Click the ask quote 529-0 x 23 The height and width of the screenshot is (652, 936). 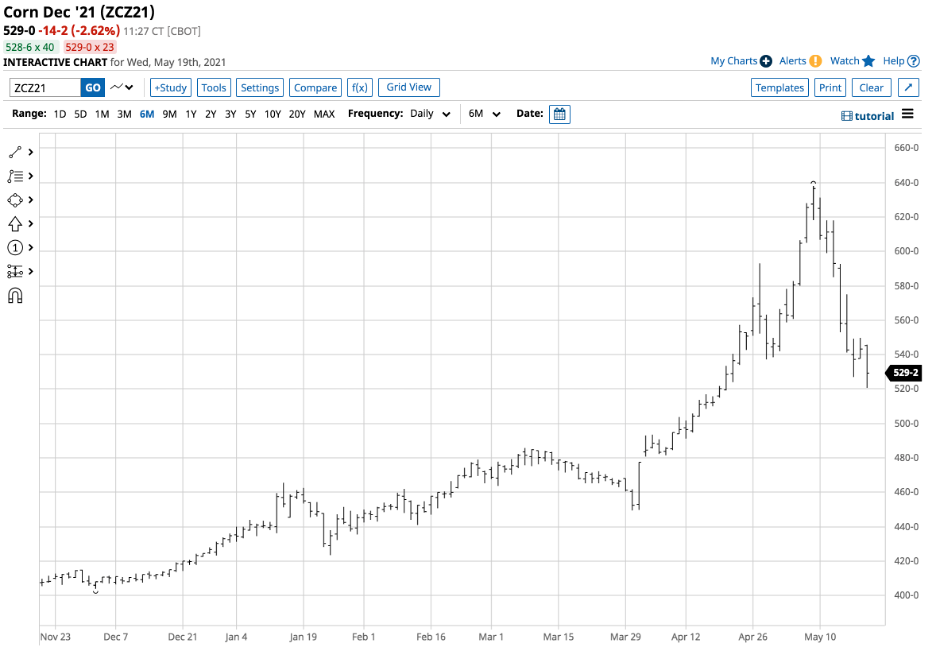pyautogui.click(x=90, y=47)
